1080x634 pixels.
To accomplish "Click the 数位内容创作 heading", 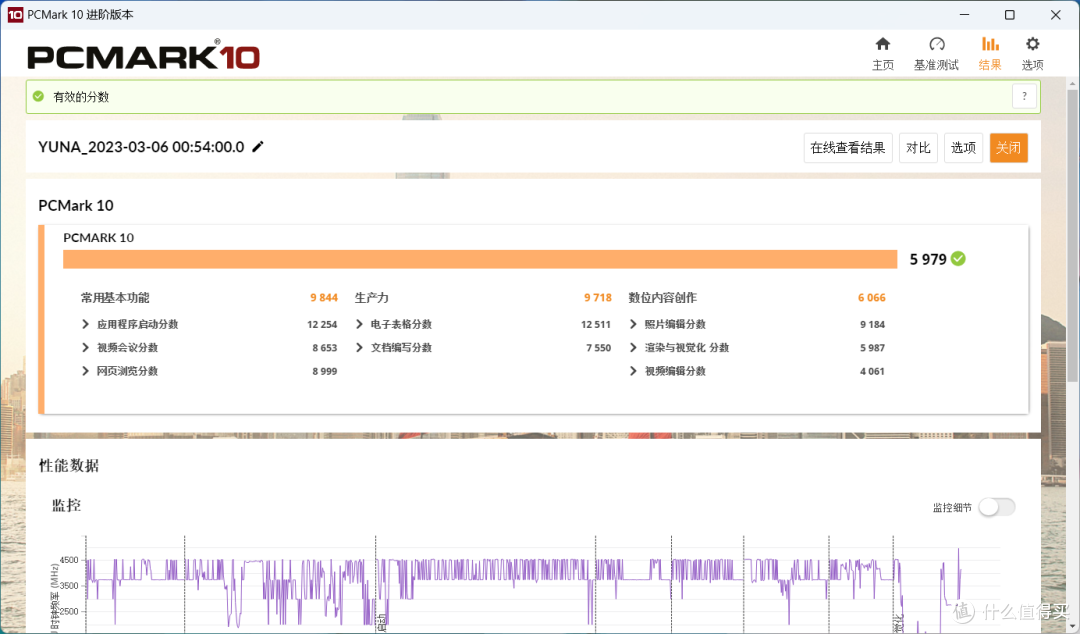I will pyautogui.click(x=663, y=298).
